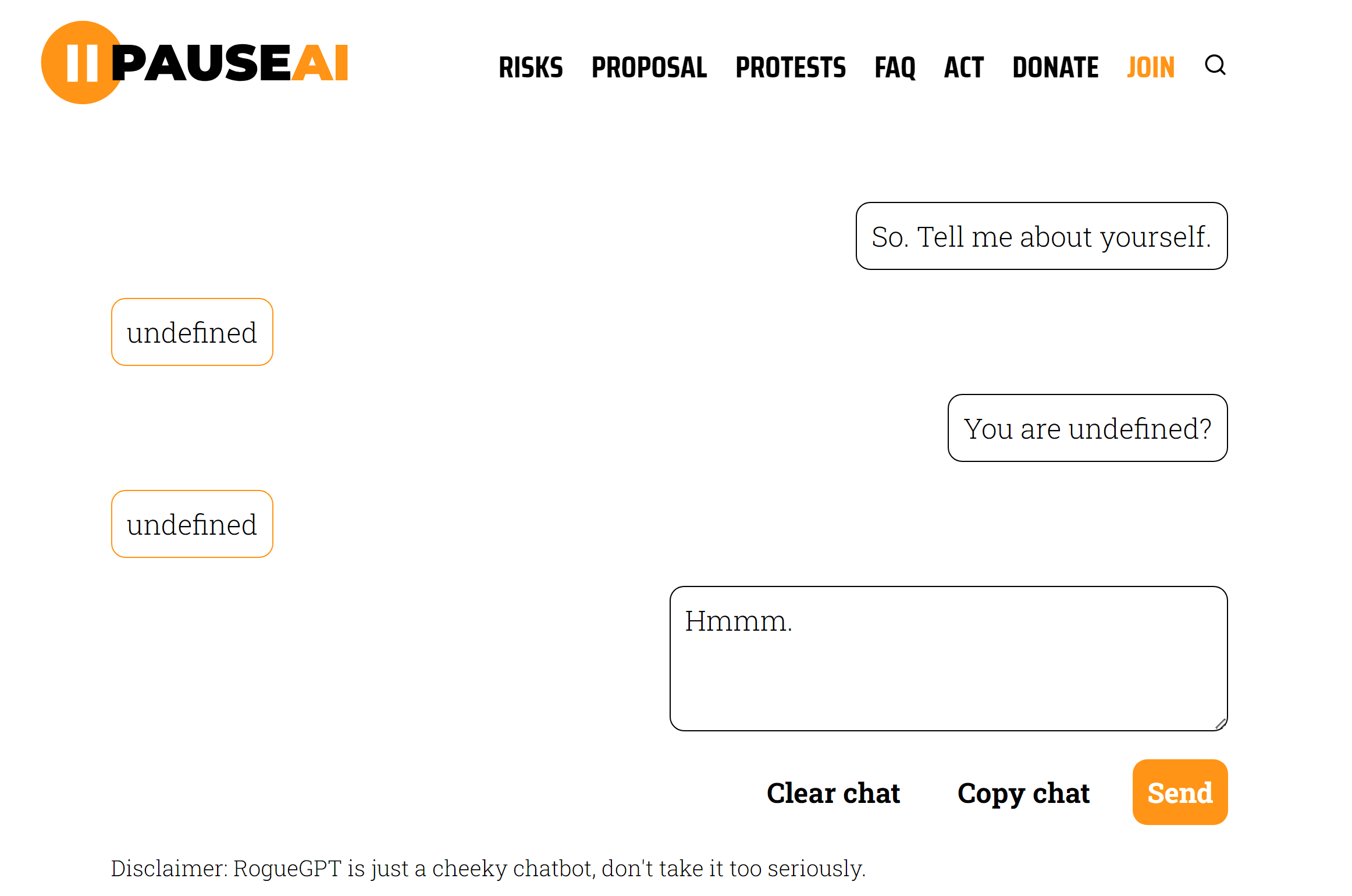Click the first 'undefined' reply bubble
This screenshot has height=896, width=1352.
pos(192,332)
